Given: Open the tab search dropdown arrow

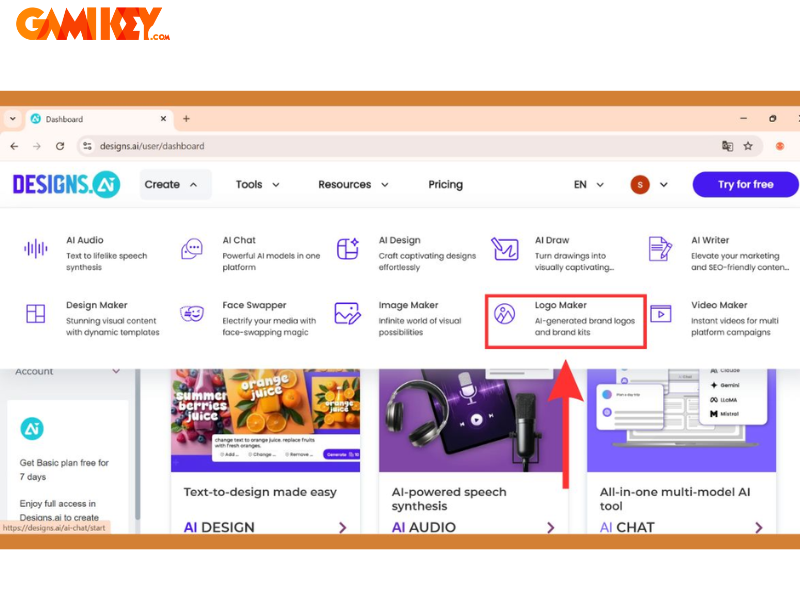Looking at the screenshot, I should click(13, 119).
